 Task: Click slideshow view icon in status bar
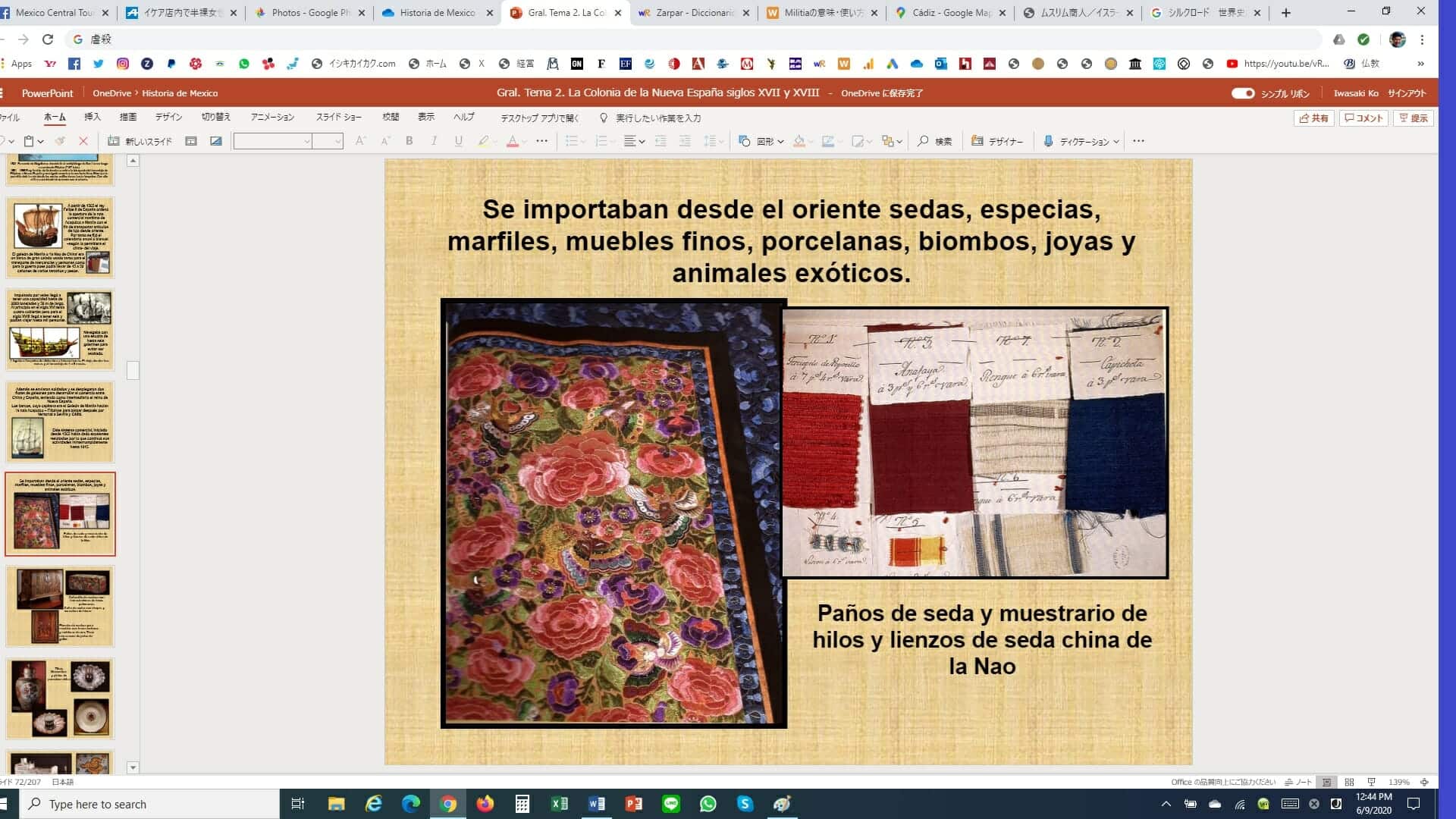[x=1371, y=782]
